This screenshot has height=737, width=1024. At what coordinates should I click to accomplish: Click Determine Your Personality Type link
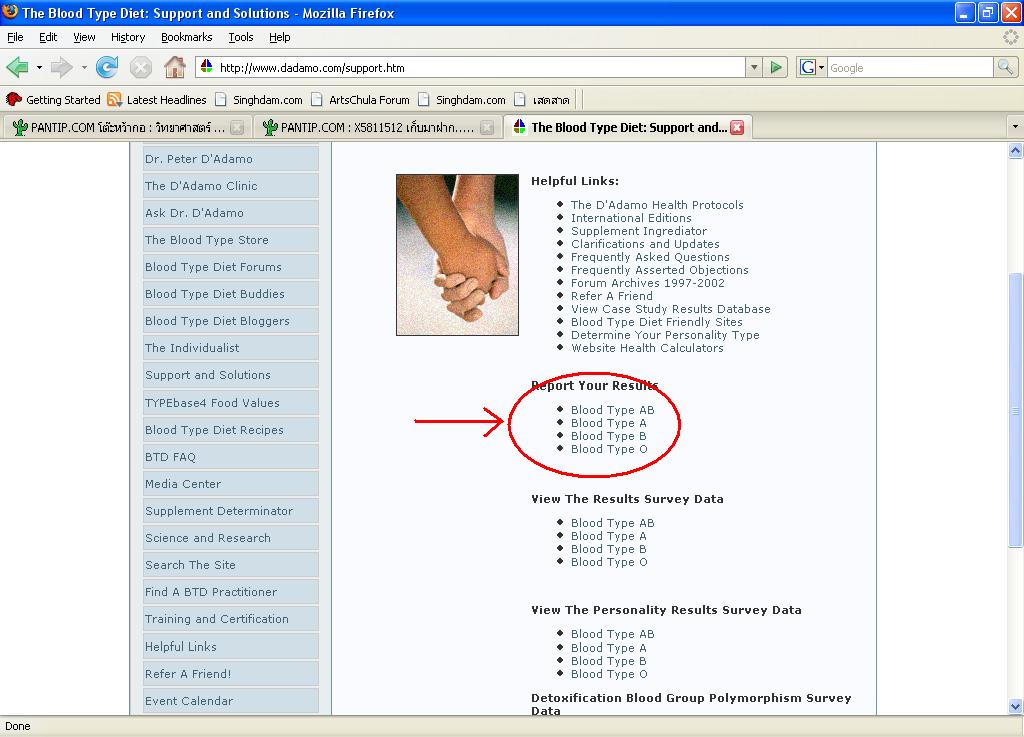click(665, 335)
